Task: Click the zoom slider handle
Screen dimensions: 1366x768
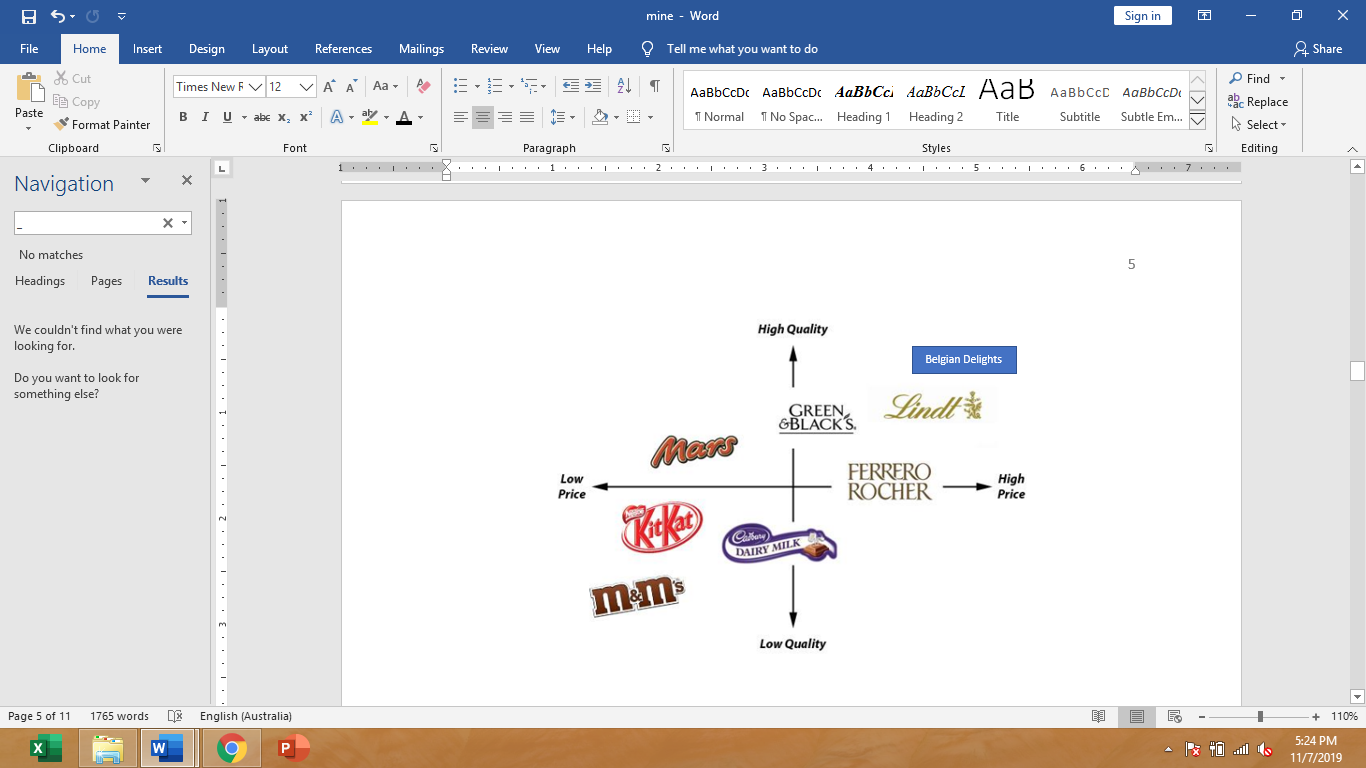Action: [x=1260, y=716]
